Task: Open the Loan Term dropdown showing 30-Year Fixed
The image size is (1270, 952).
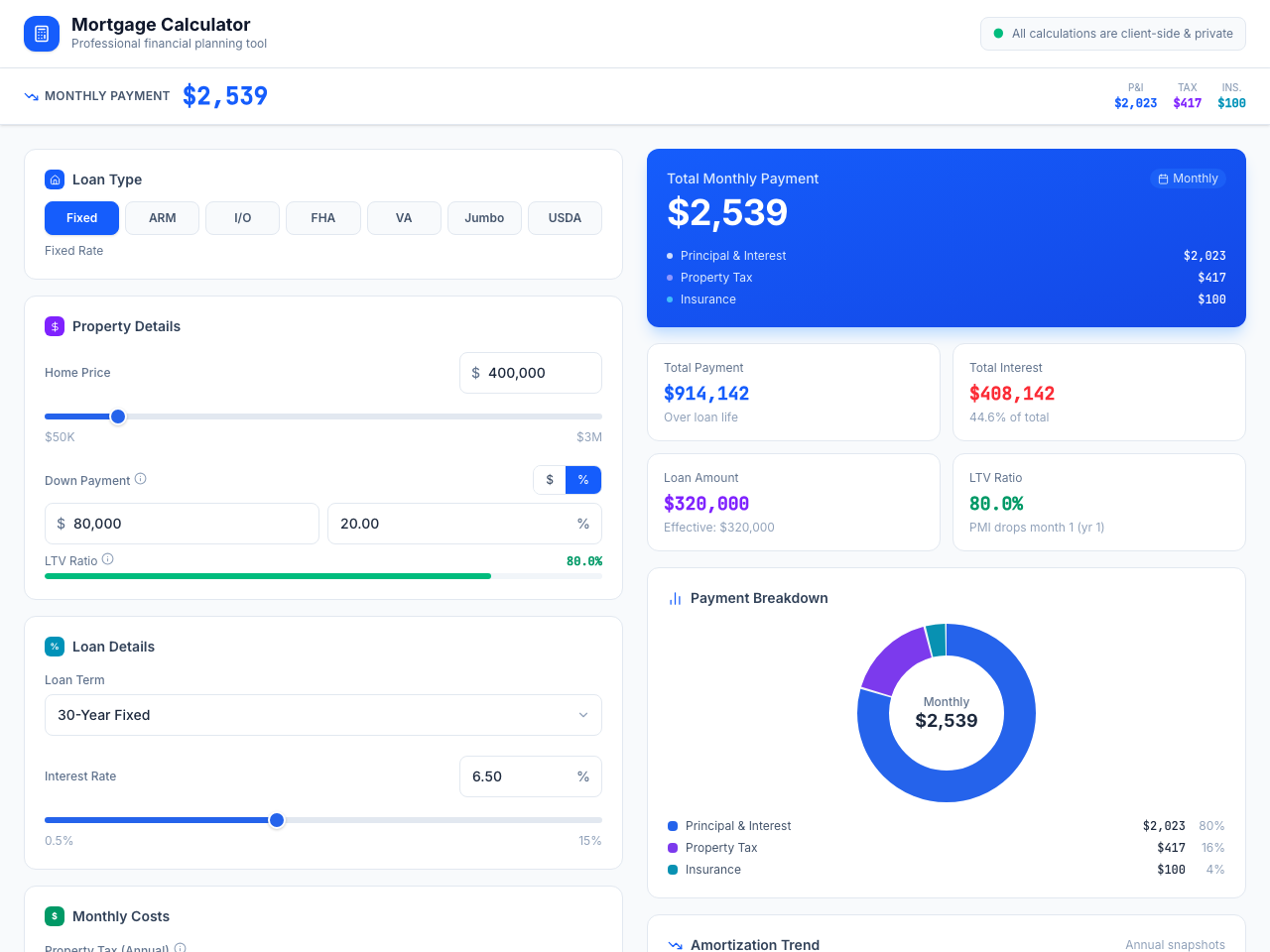Action: coord(322,714)
